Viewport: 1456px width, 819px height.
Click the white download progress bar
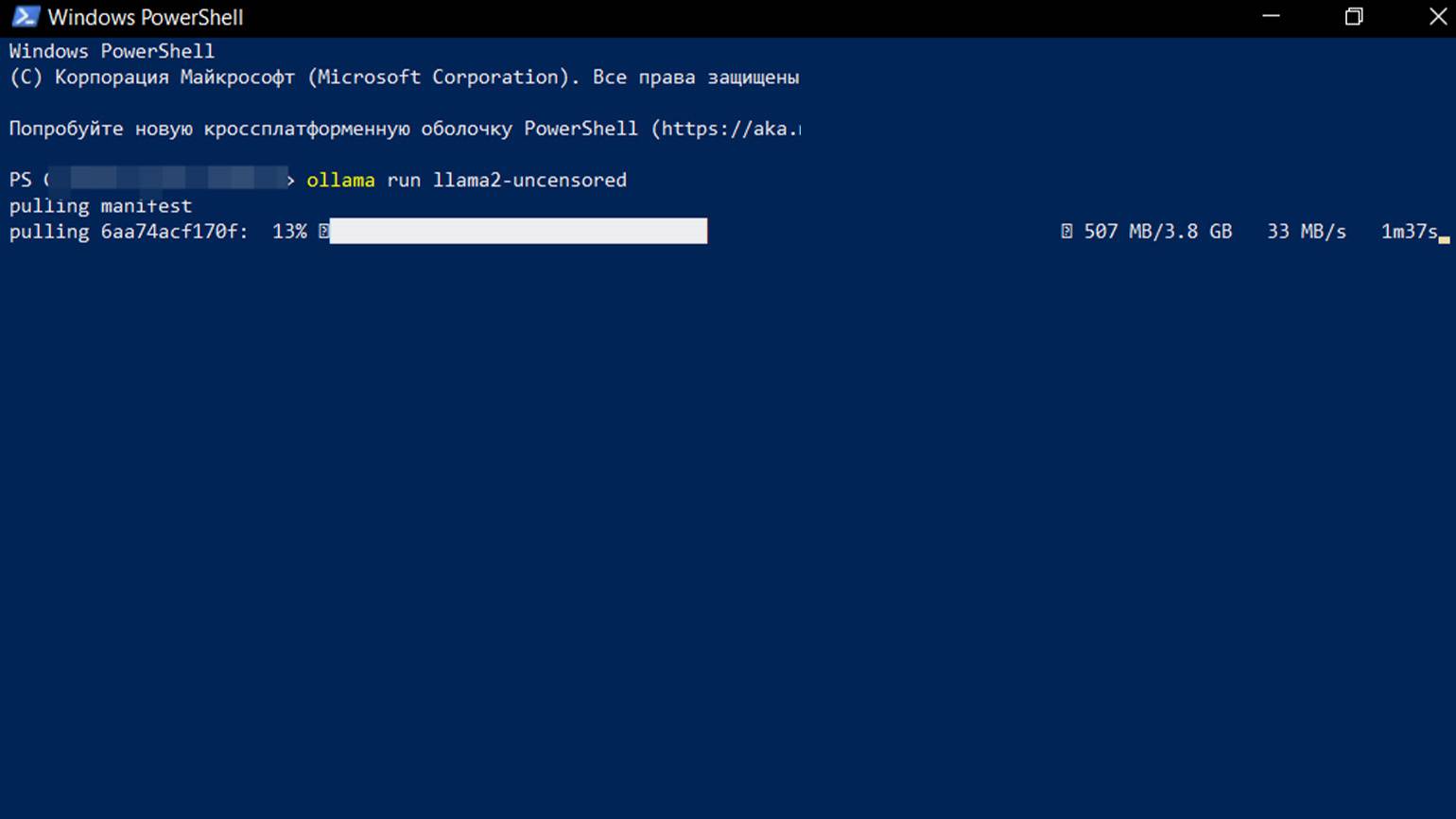(518, 232)
